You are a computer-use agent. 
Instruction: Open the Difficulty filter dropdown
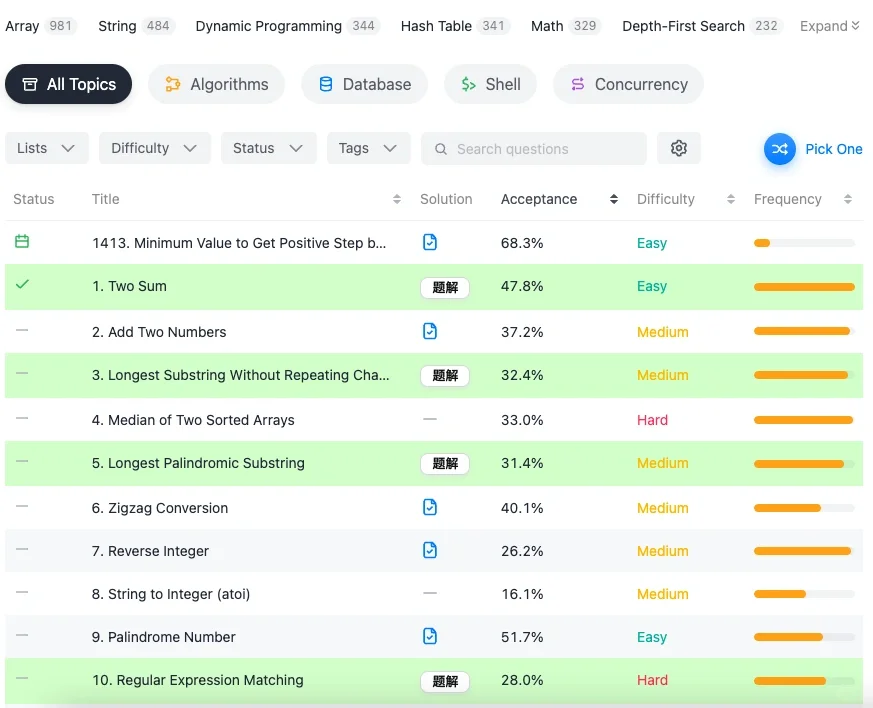click(155, 148)
